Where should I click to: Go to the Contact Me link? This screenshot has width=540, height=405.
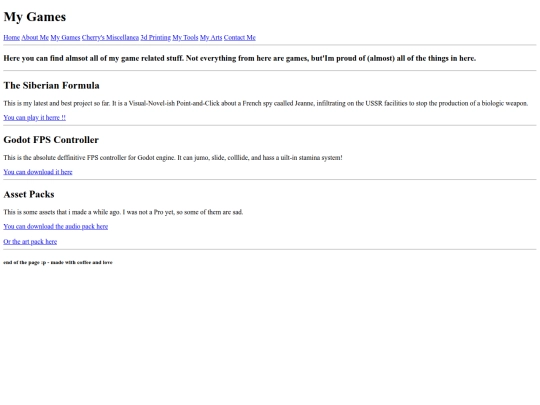coord(240,38)
